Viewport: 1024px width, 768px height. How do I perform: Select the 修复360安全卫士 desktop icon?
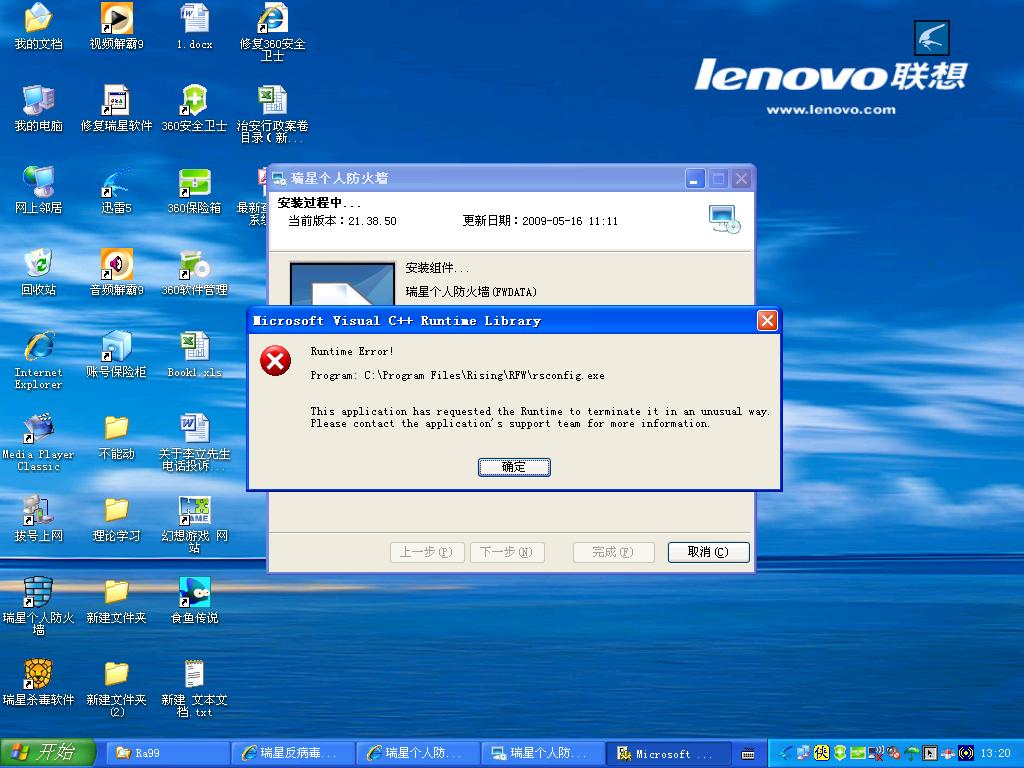(272, 33)
